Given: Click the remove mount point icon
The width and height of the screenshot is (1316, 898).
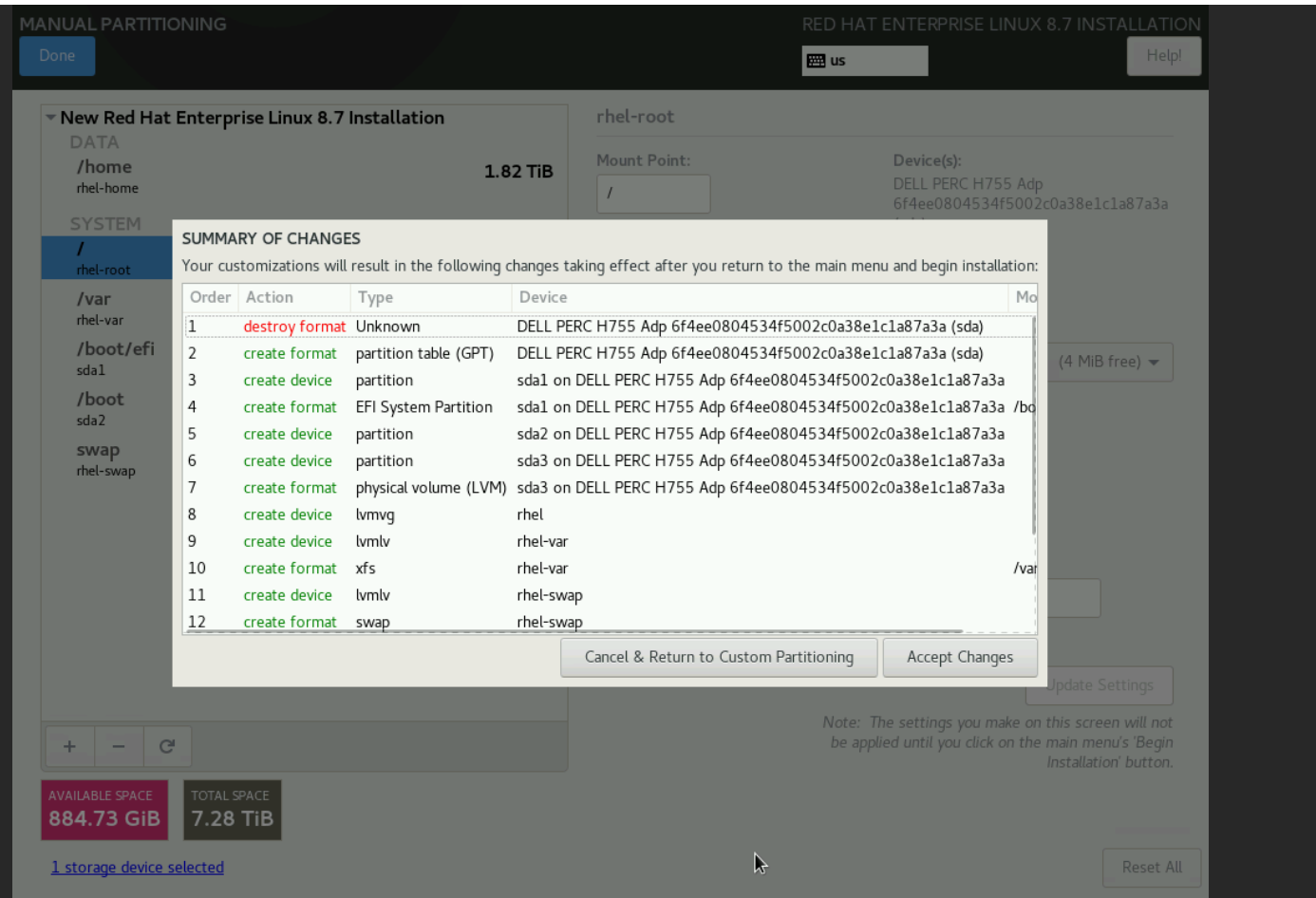Looking at the screenshot, I should tap(119, 746).
